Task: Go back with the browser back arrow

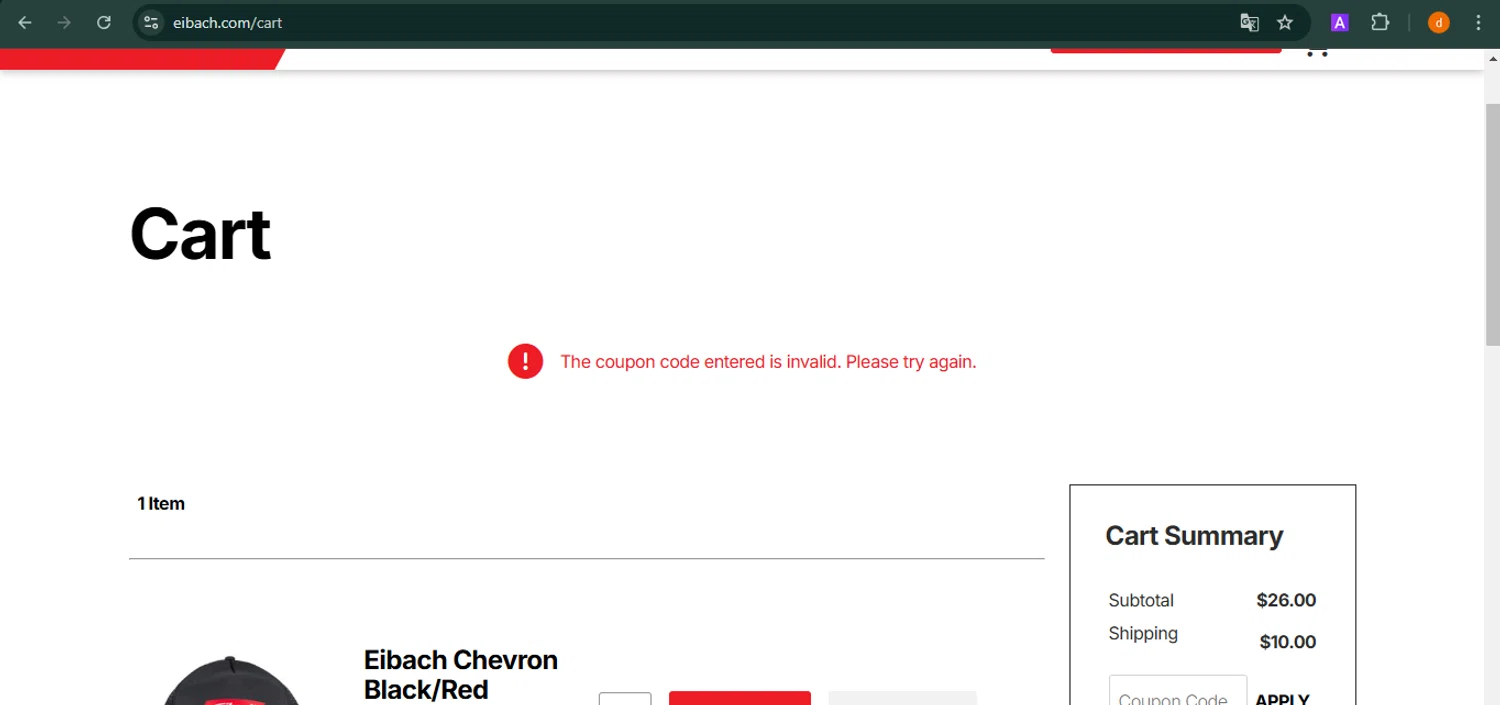Action: pyautogui.click(x=25, y=22)
